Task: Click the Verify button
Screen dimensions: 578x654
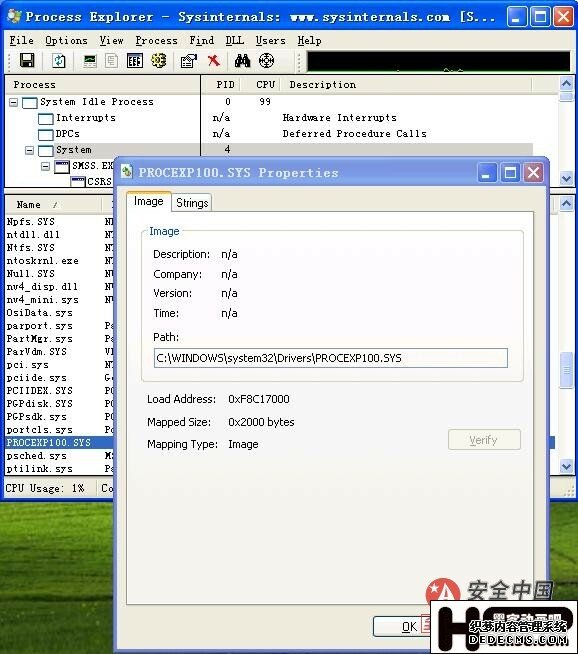Action: 484,440
